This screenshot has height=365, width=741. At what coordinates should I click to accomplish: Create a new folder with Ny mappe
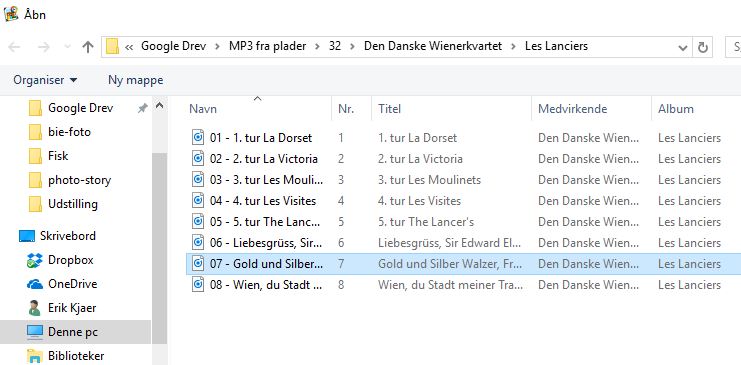point(136,80)
